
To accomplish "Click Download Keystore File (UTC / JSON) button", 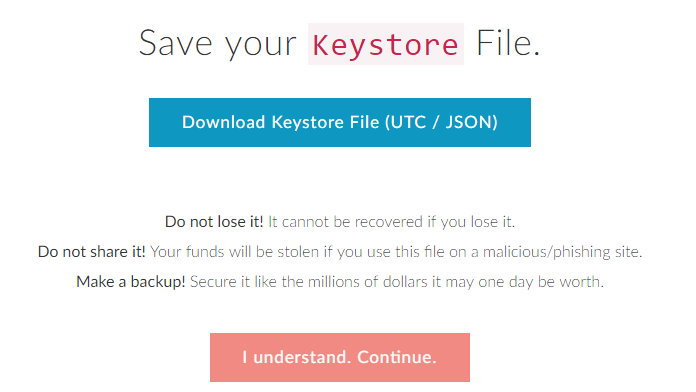I will pyautogui.click(x=340, y=123).
